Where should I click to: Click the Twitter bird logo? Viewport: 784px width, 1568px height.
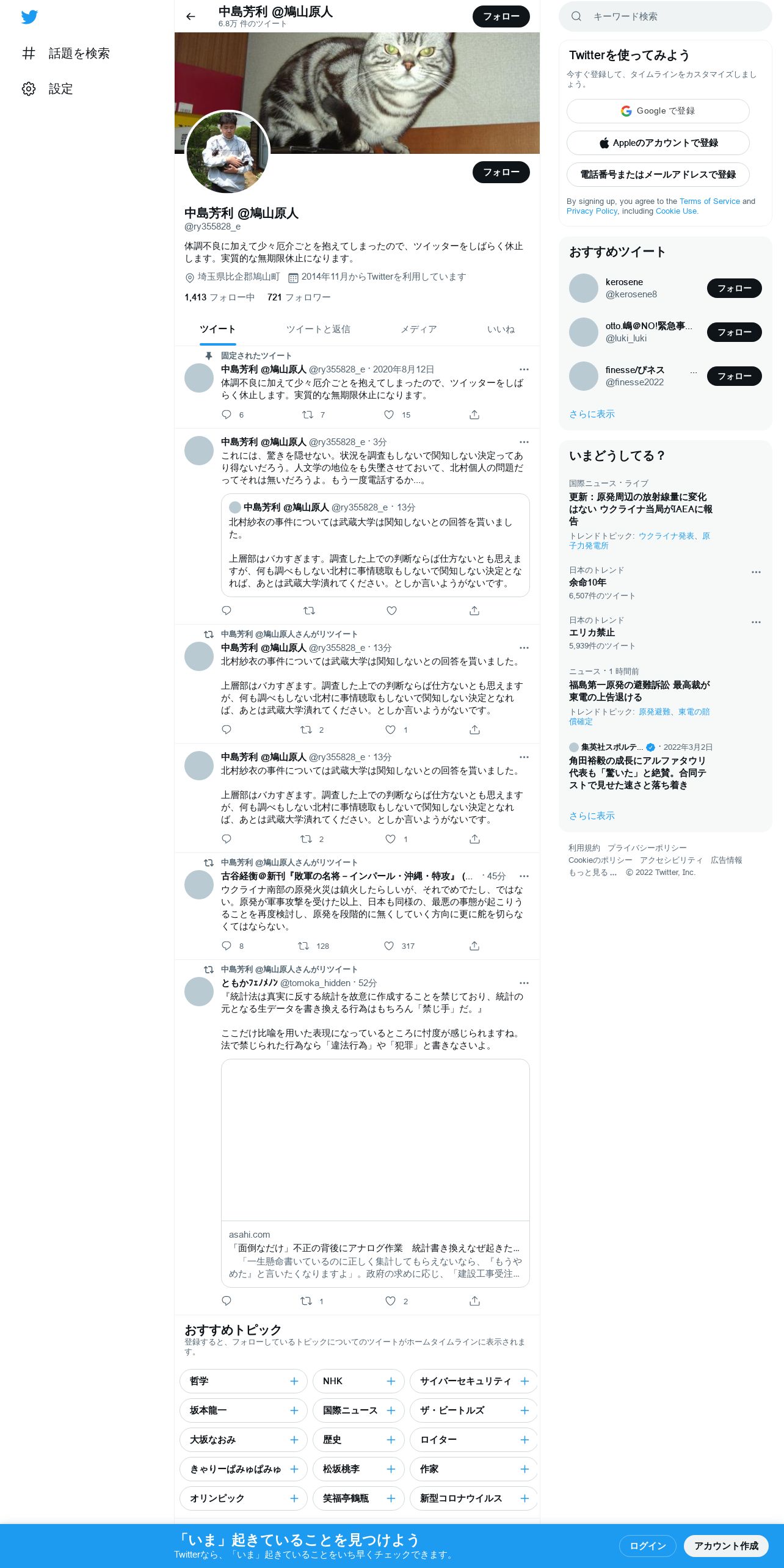(x=29, y=17)
